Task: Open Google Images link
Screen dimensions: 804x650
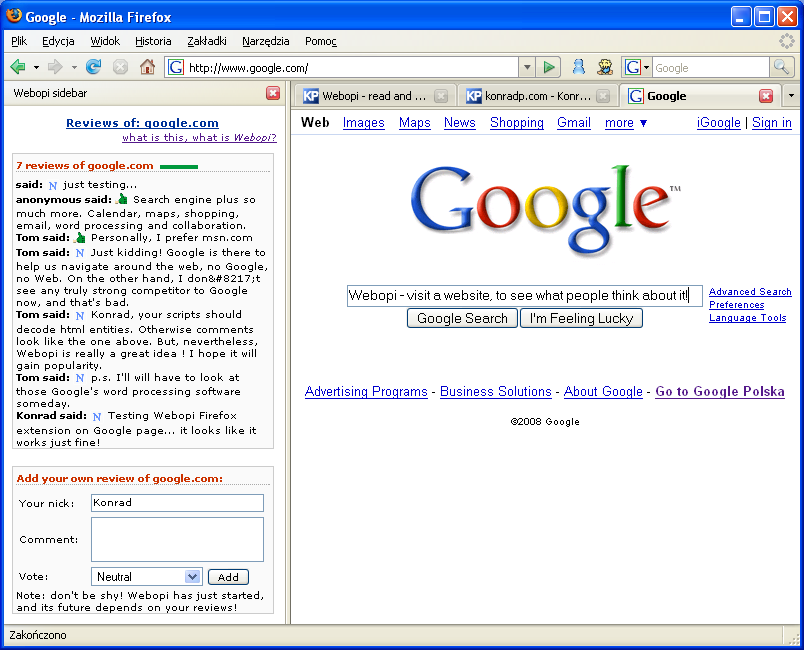Action: 364,123
